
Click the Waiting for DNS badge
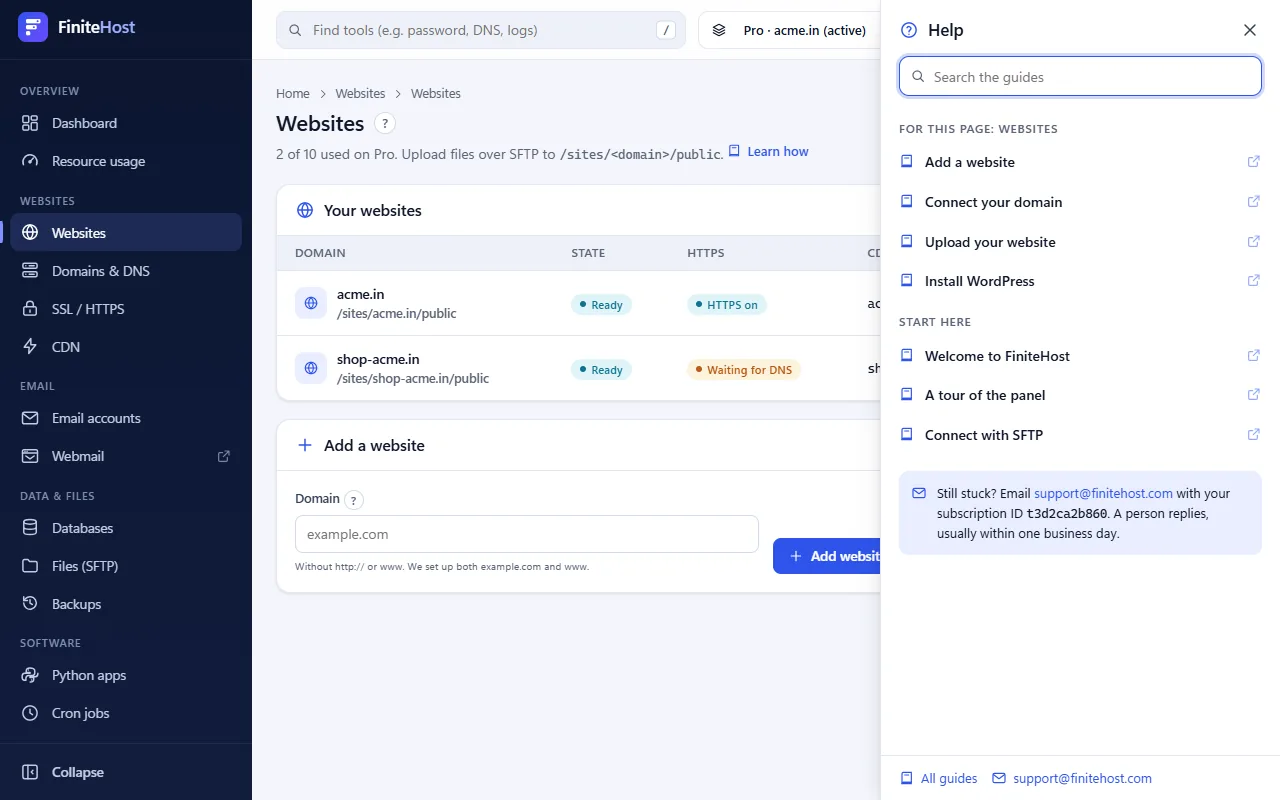[x=744, y=370]
